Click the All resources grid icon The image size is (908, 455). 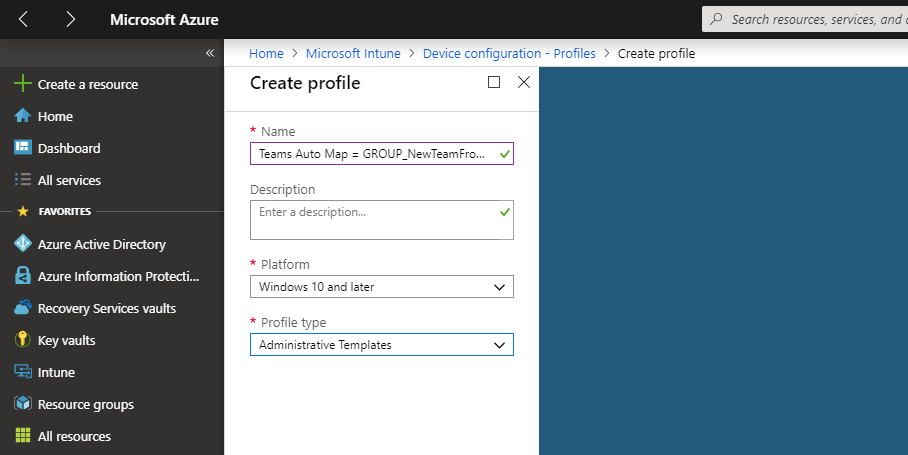(x=23, y=435)
